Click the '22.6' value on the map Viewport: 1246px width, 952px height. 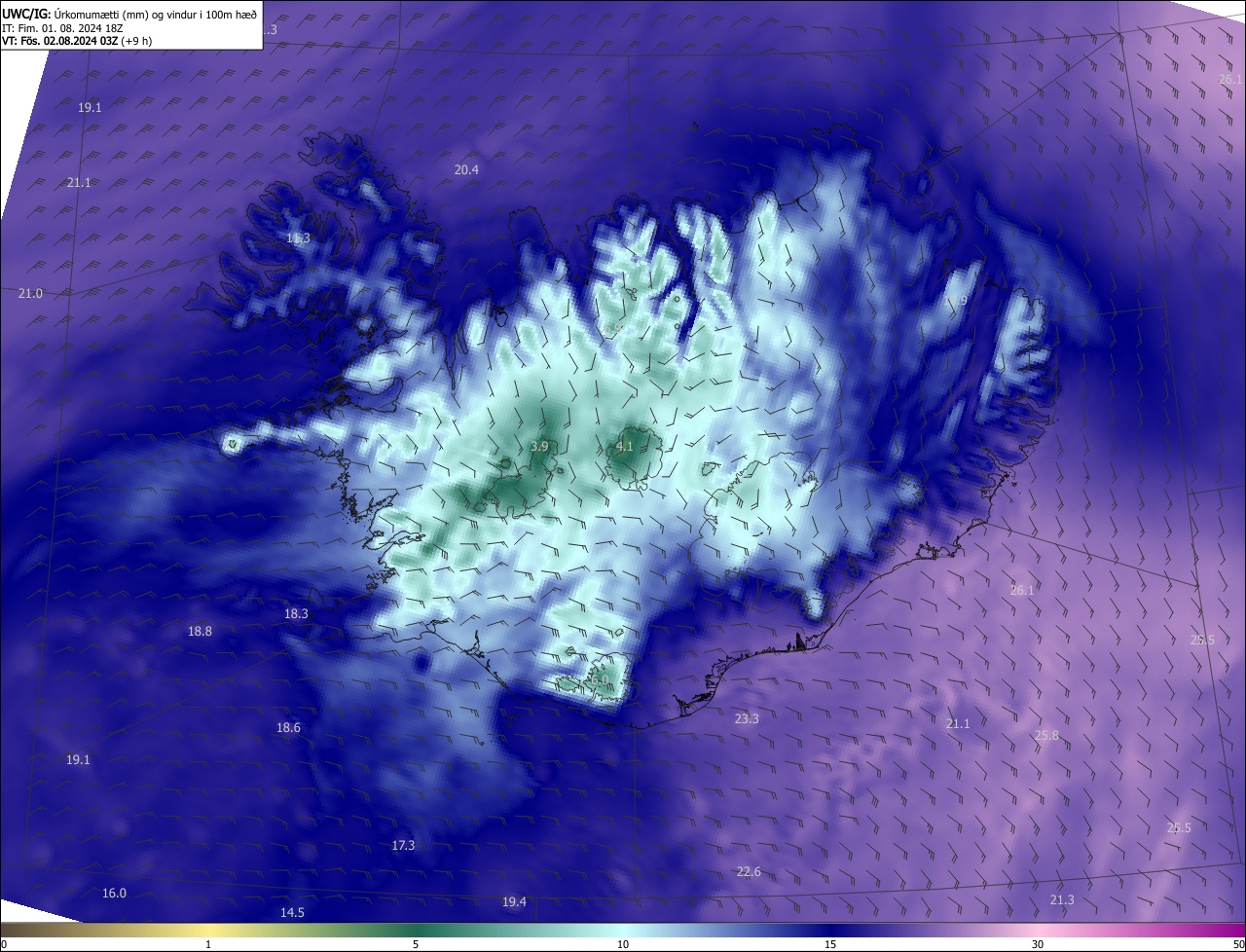click(749, 871)
